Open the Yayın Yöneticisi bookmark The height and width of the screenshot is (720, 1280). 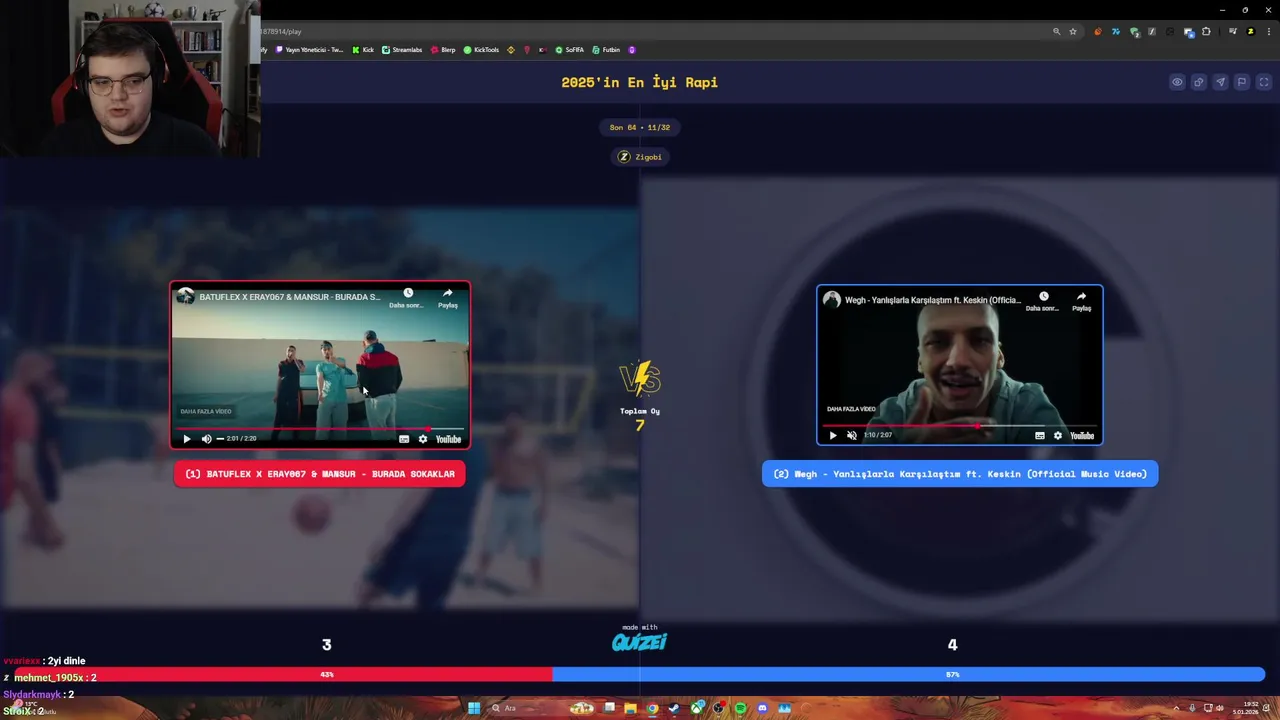[310, 50]
